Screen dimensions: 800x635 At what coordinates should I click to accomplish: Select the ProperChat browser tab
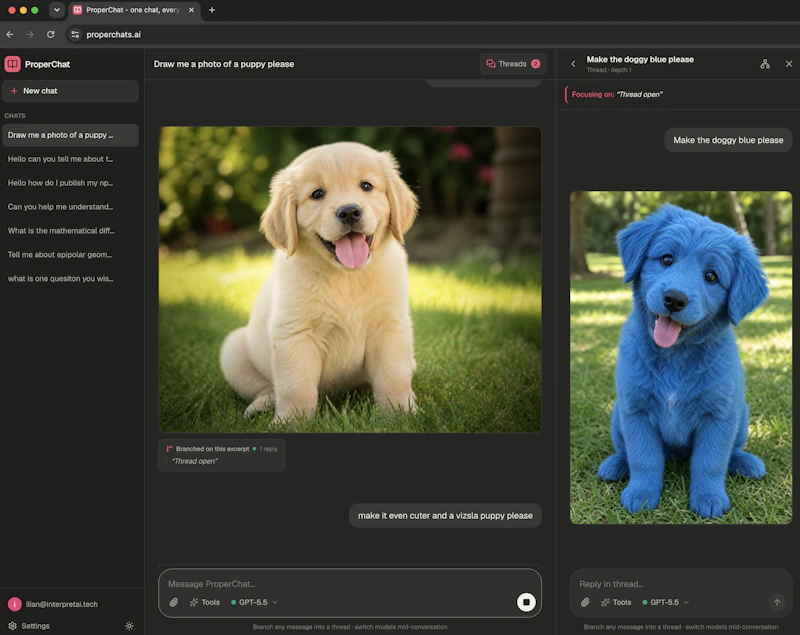coord(134,10)
